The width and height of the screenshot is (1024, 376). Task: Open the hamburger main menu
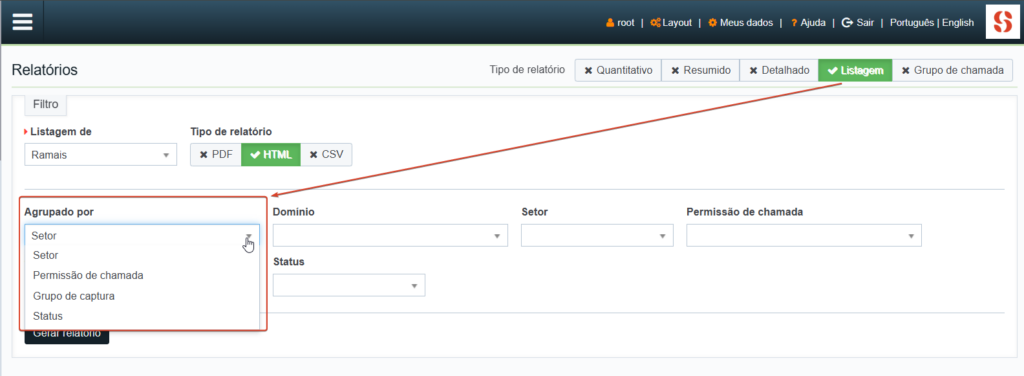[22, 22]
